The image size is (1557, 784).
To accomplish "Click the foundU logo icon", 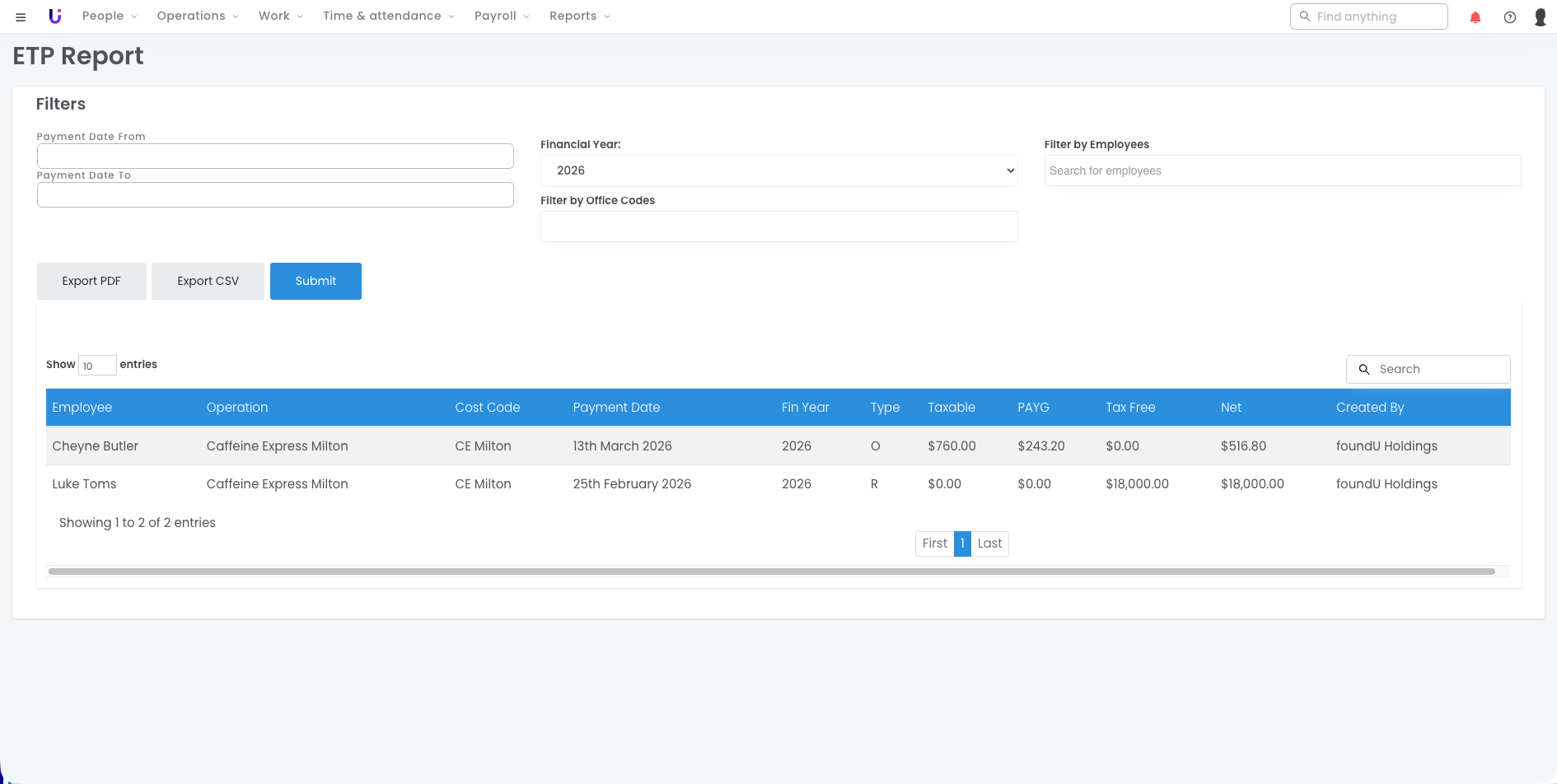I will pyautogui.click(x=55, y=16).
